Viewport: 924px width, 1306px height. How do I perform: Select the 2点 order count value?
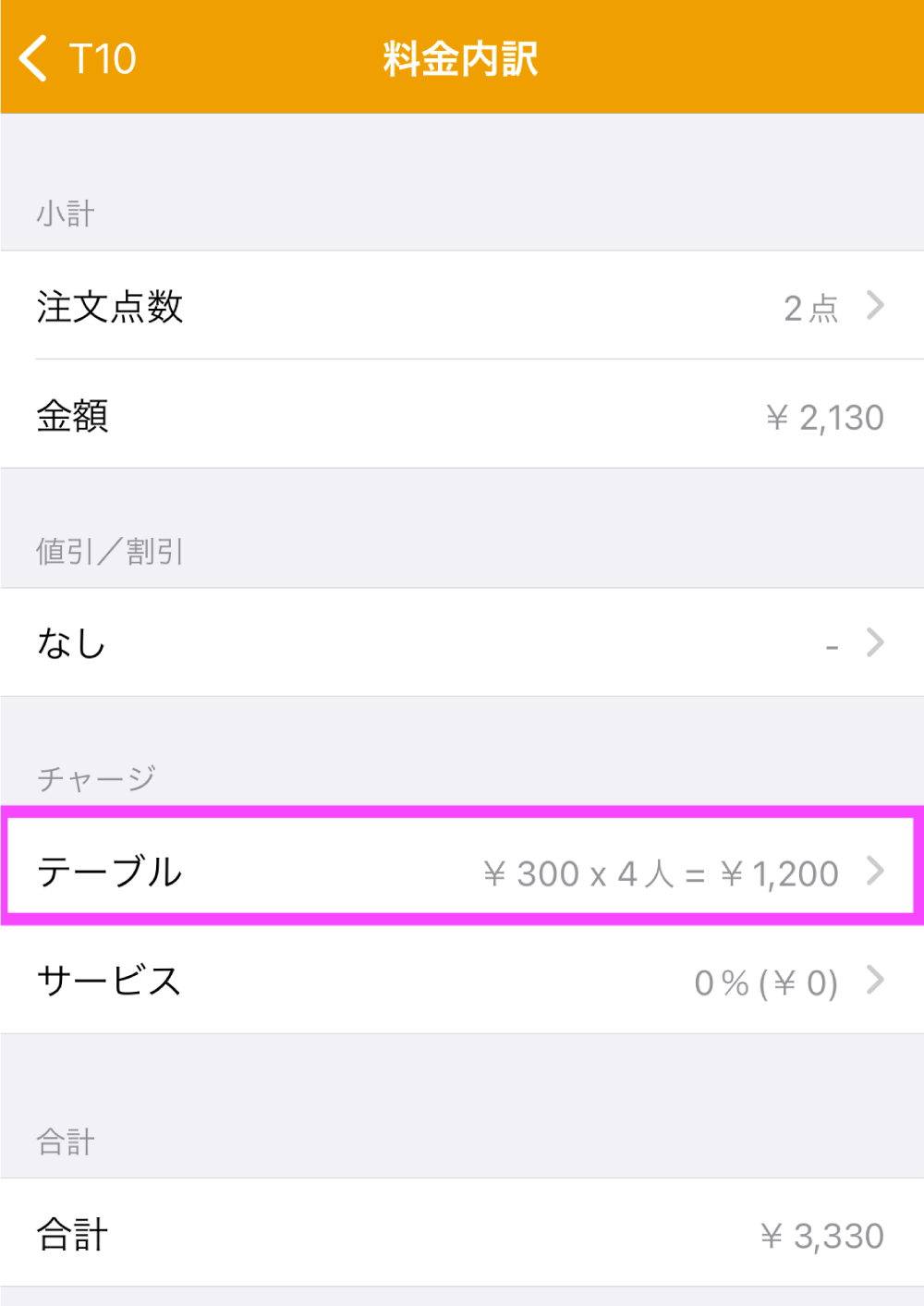click(x=810, y=308)
